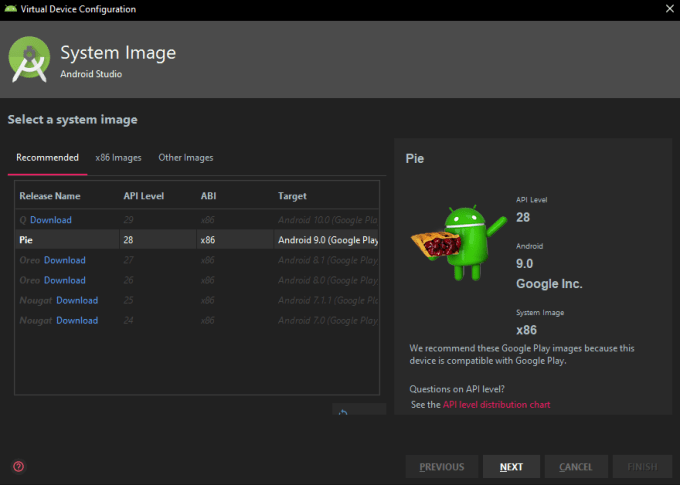This screenshot has height=485, width=680.
Task: Click API level 27 cell
Action: (128, 260)
